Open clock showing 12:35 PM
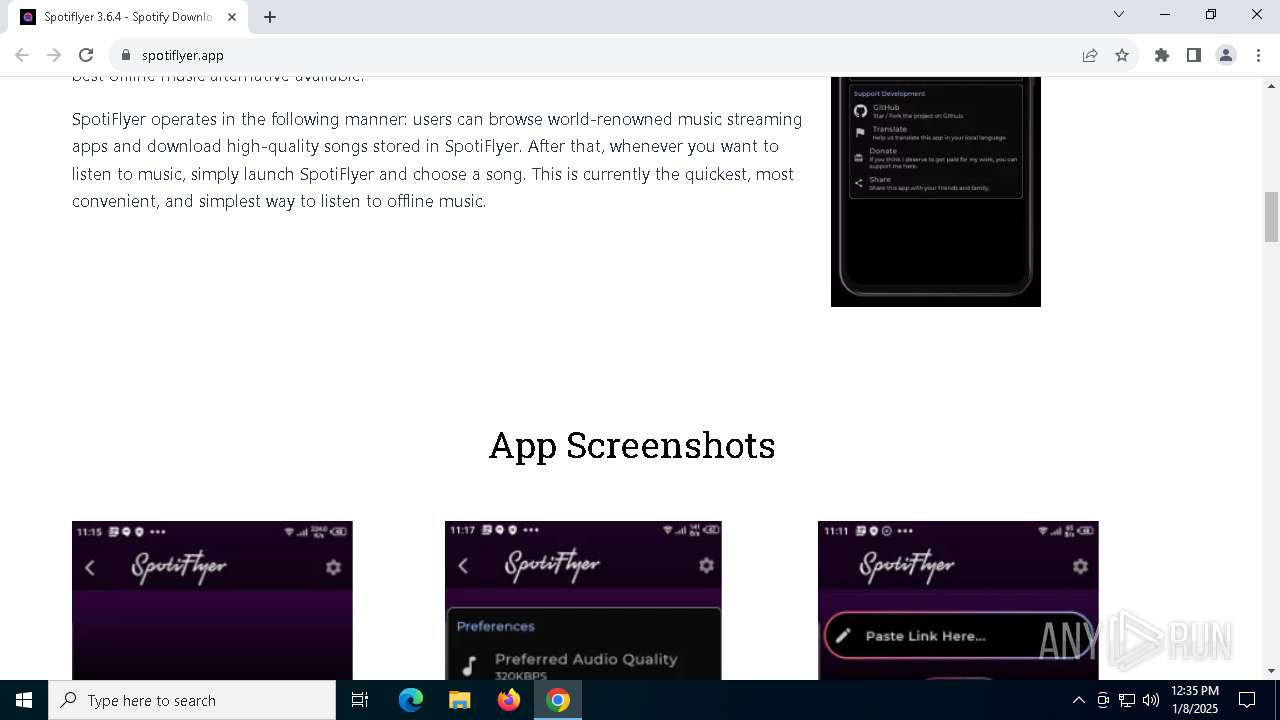This screenshot has width=1280, height=720. [1195, 700]
